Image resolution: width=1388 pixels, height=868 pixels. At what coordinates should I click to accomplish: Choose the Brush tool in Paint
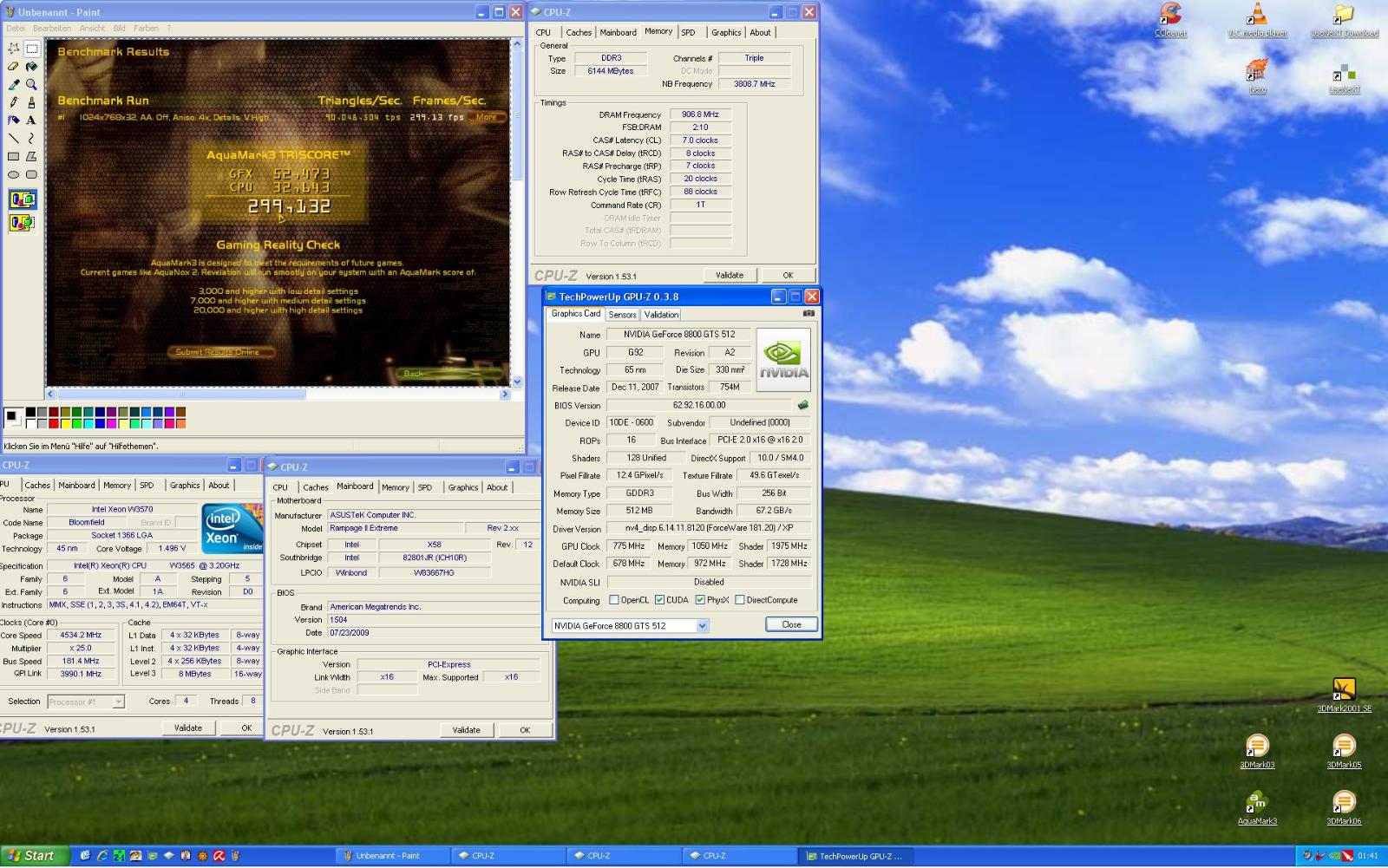point(31,102)
